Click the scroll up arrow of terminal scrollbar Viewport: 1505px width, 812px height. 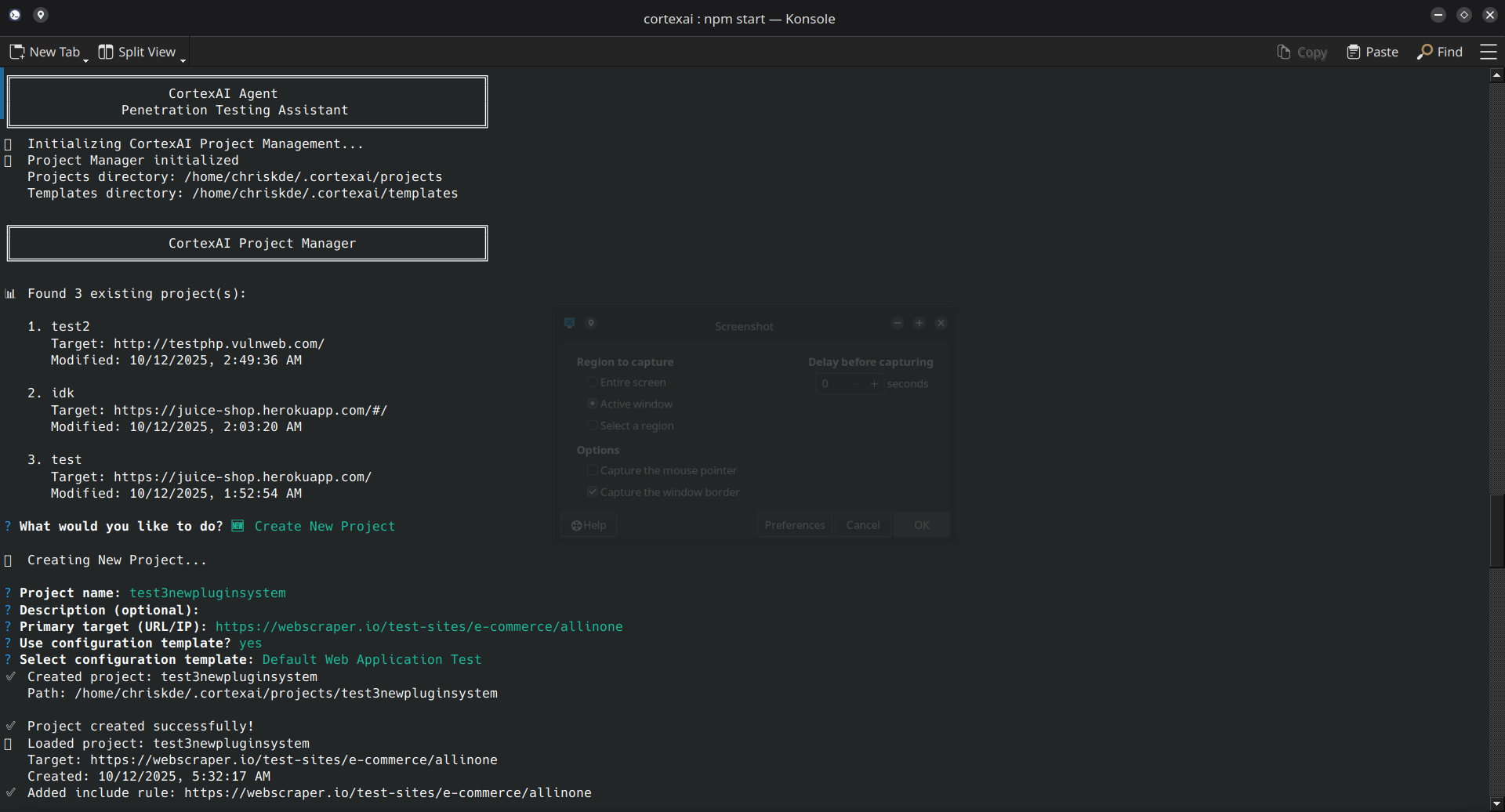[x=1496, y=75]
